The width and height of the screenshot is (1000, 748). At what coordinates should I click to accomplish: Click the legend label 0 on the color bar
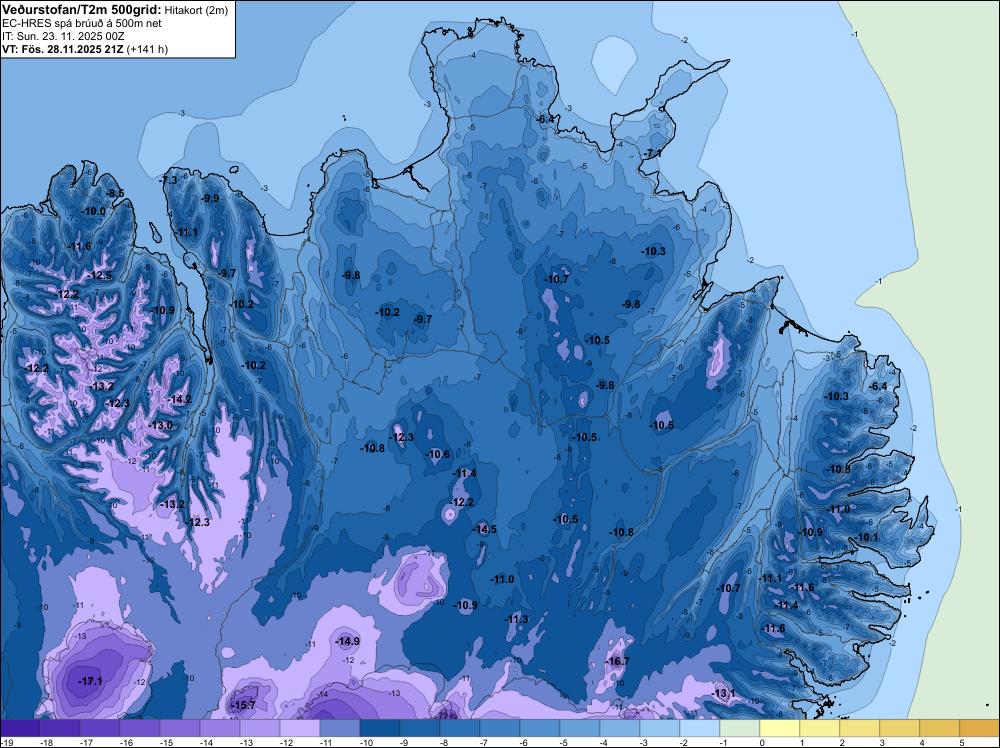pos(762,743)
